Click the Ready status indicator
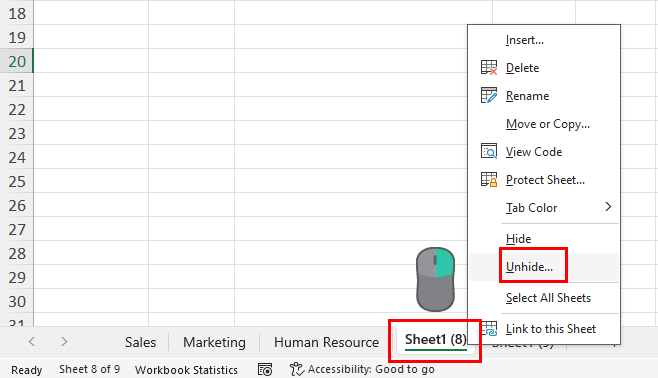This screenshot has height=378, width=658. coord(26,370)
